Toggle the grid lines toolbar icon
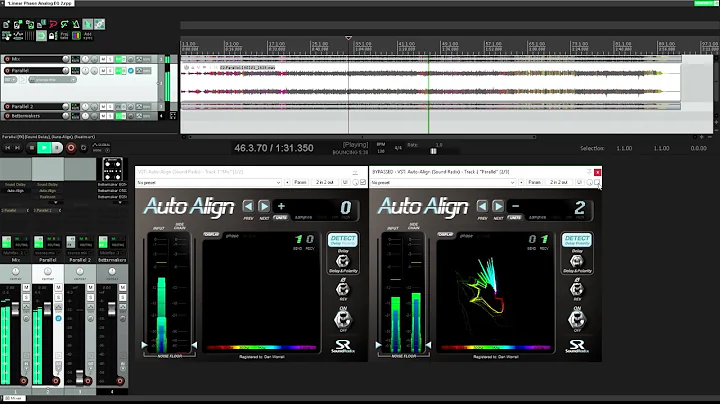The image size is (720, 404). pos(30,35)
